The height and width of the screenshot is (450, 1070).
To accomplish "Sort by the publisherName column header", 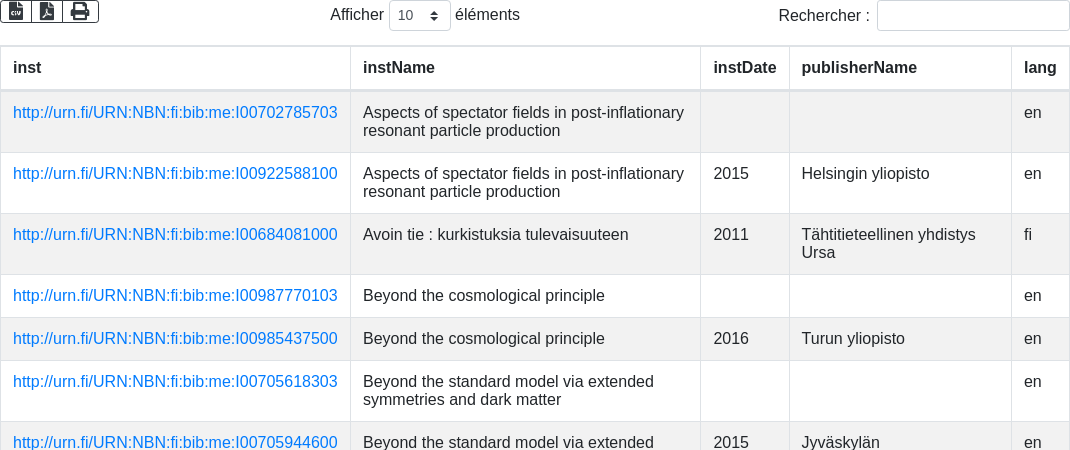I will pyautogui.click(x=859, y=68).
